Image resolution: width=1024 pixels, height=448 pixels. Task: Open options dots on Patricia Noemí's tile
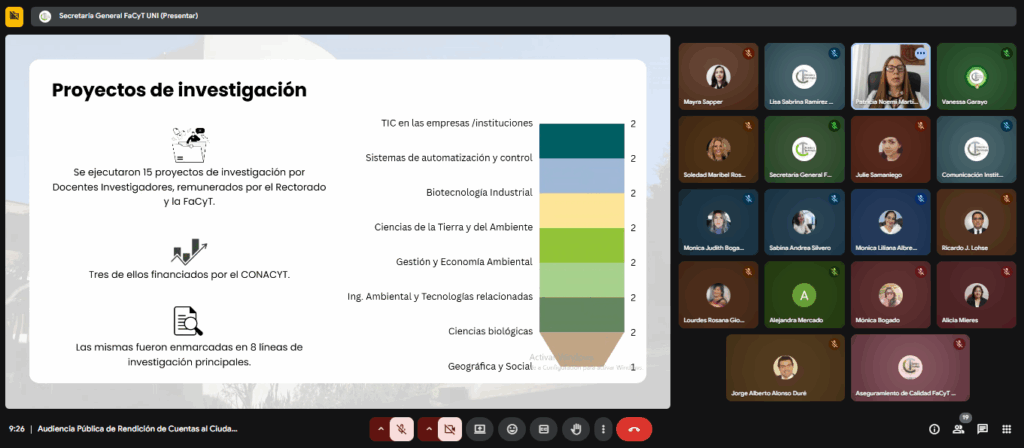coord(920,53)
